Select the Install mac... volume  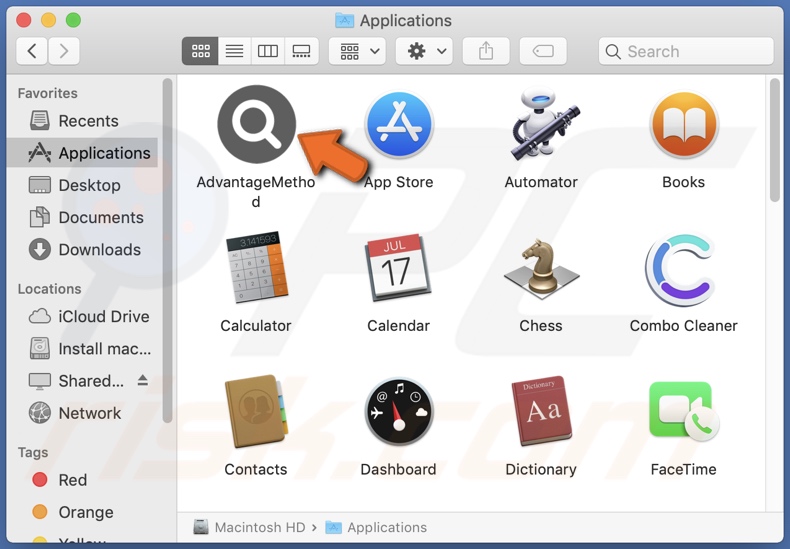click(x=83, y=349)
